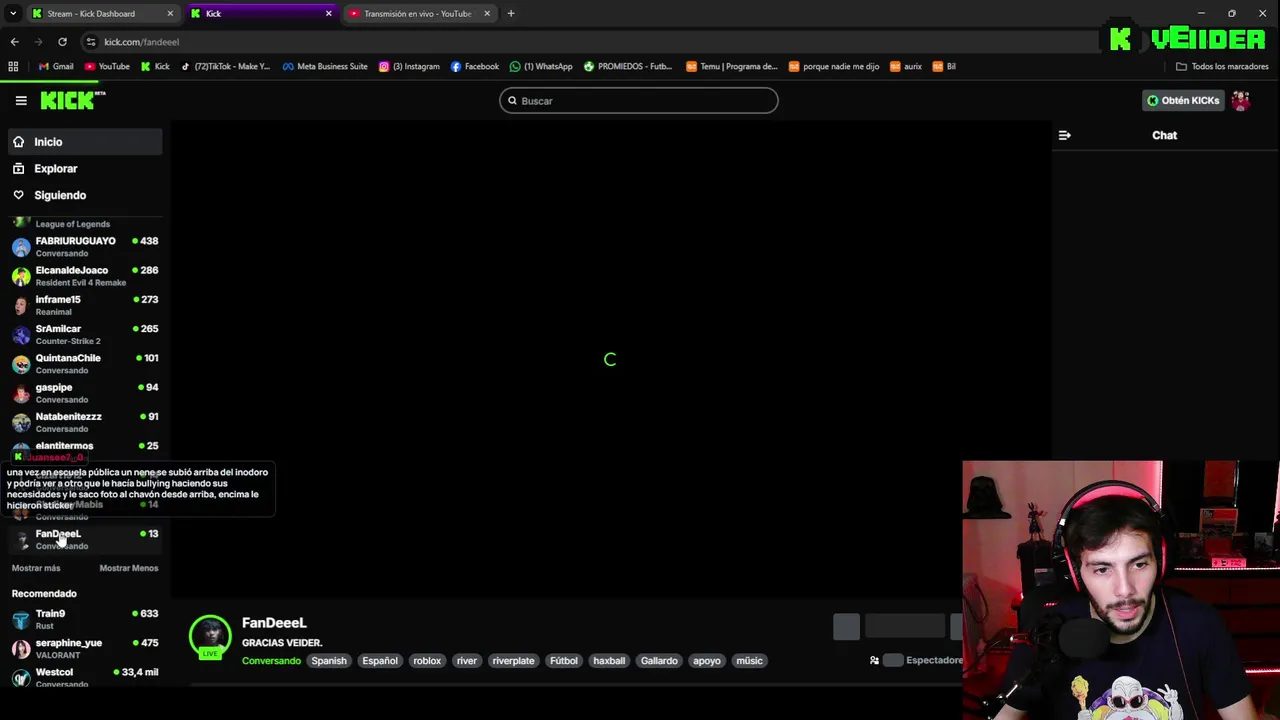Click the Spanish tag

[329, 661]
